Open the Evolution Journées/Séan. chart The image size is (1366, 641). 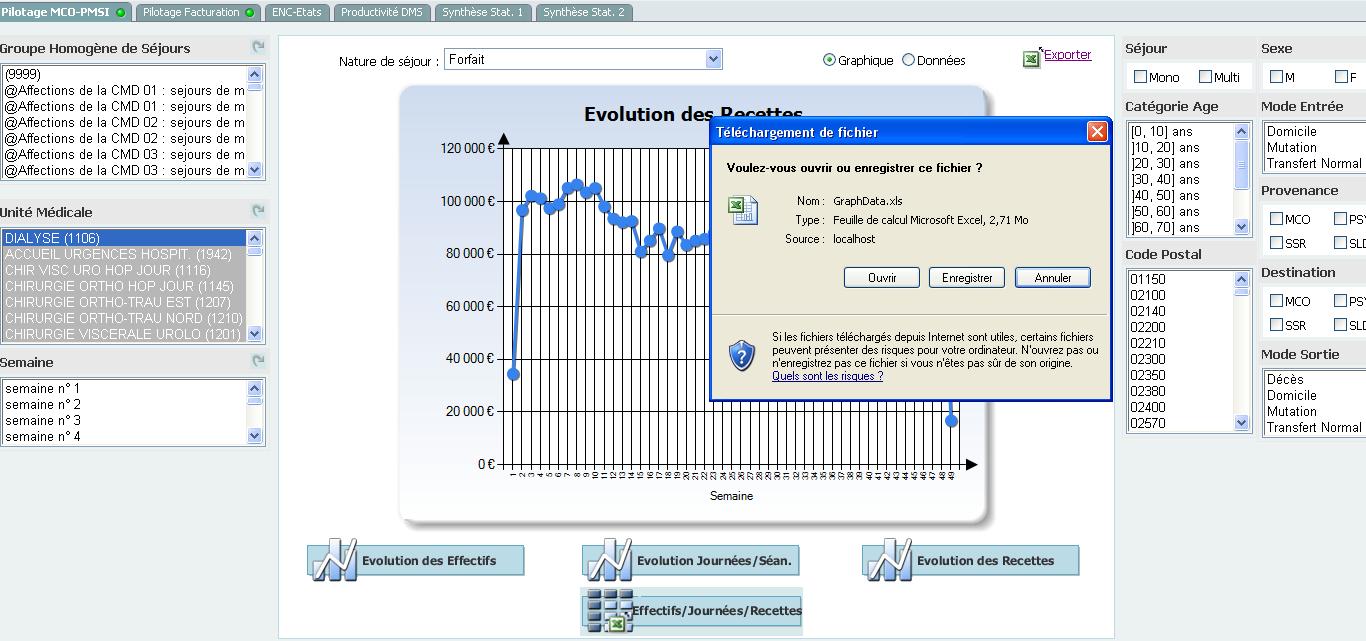pyautogui.click(x=609, y=560)
